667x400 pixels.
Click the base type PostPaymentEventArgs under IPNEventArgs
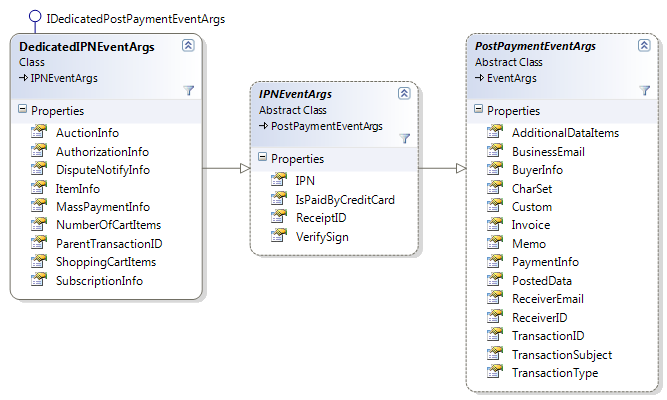point(327,126)
